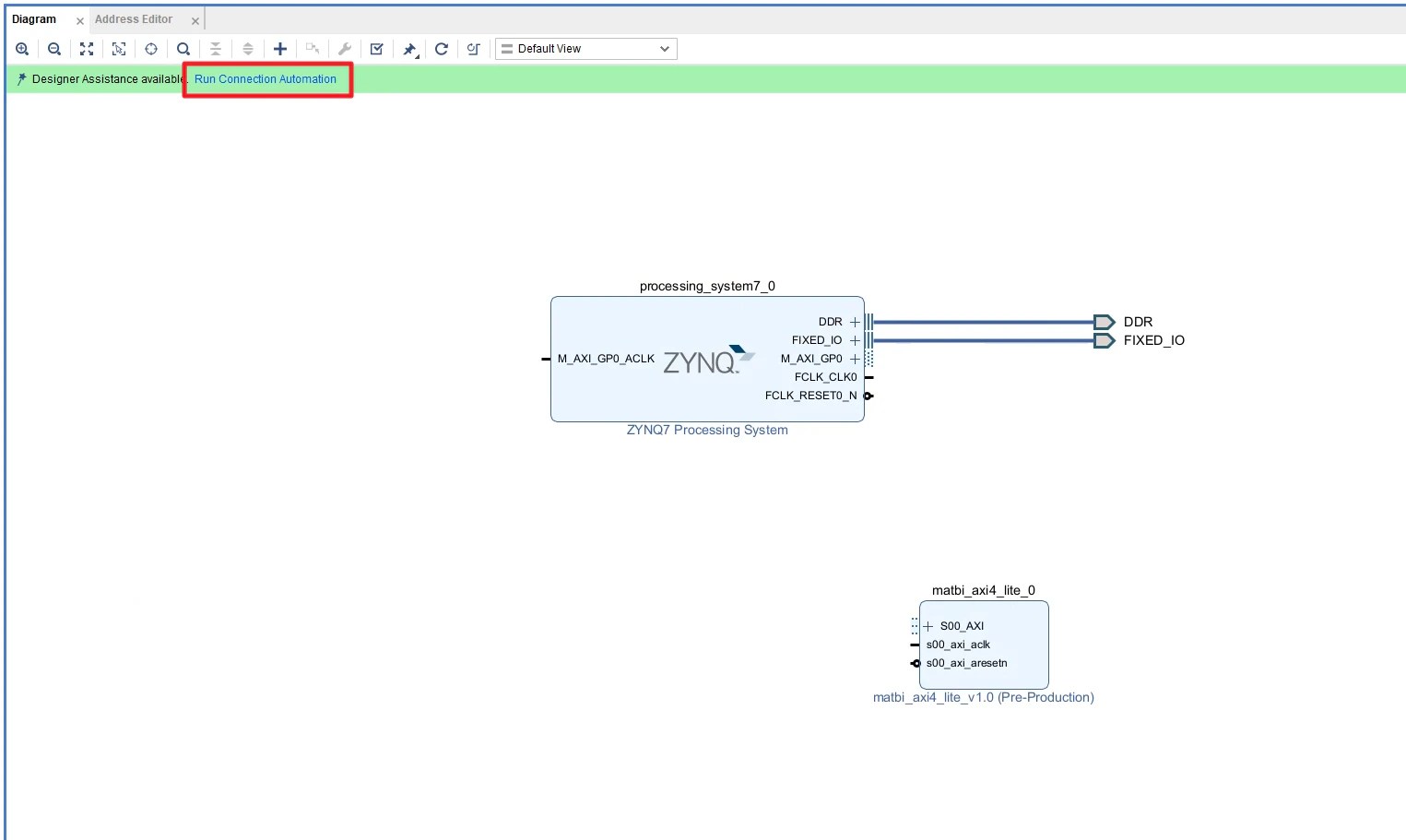Click matbi_axi4_lite_v1.0 (Pre-Production) label
Viewport: 1406px width, 840px height.
(x=984, y=697)
